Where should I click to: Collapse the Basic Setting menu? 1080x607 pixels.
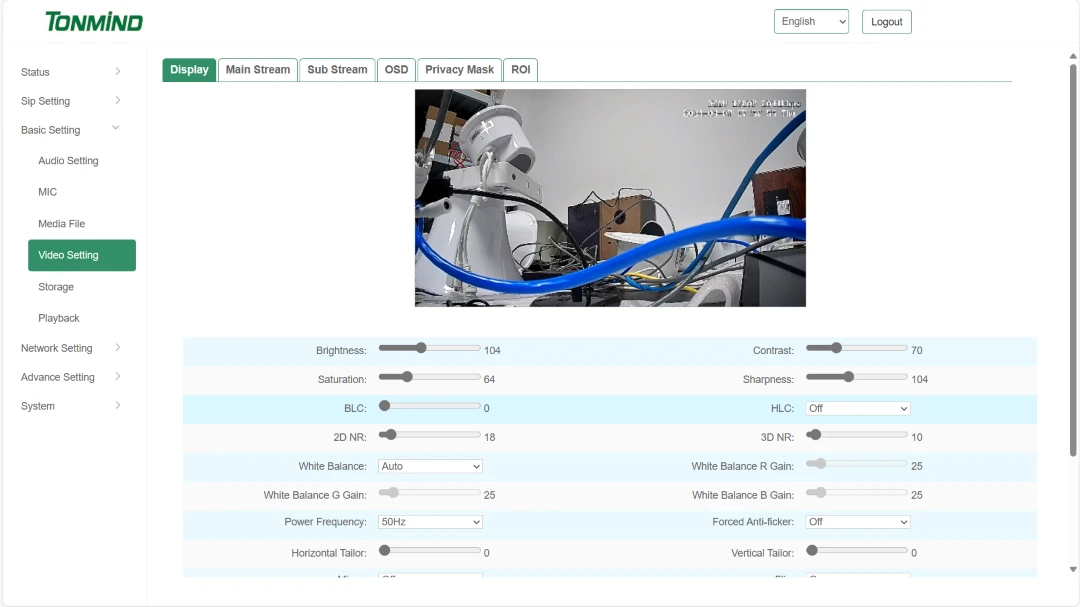pos(71,130)
